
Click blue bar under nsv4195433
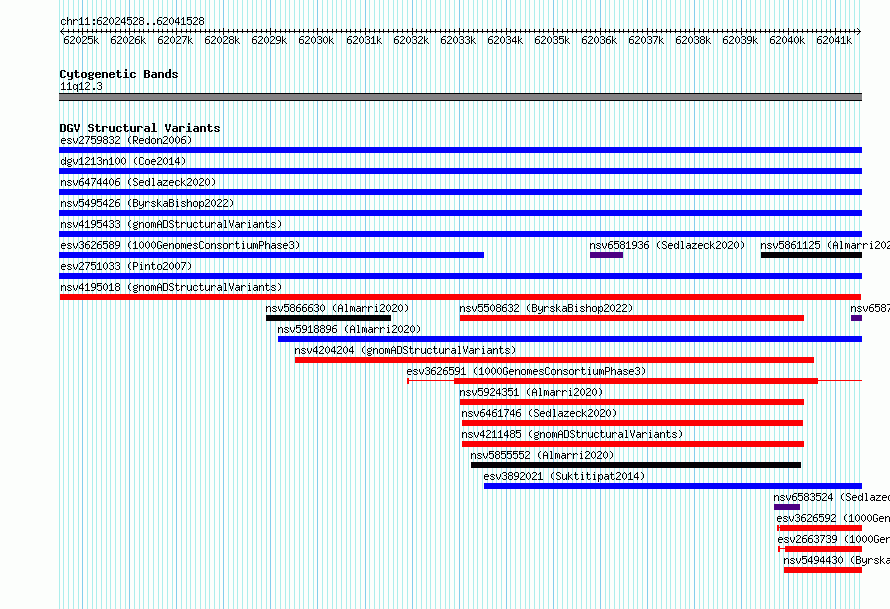pyautogui.click(x=460, y=234)
